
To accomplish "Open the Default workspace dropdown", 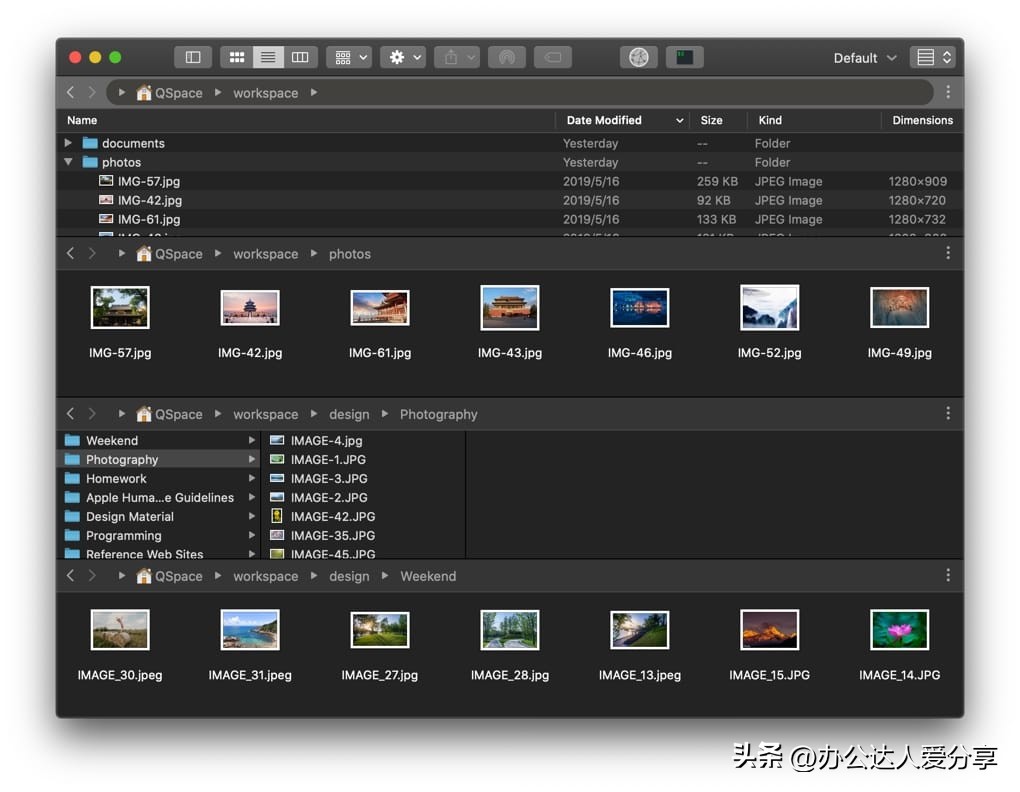I will [864, 58].
